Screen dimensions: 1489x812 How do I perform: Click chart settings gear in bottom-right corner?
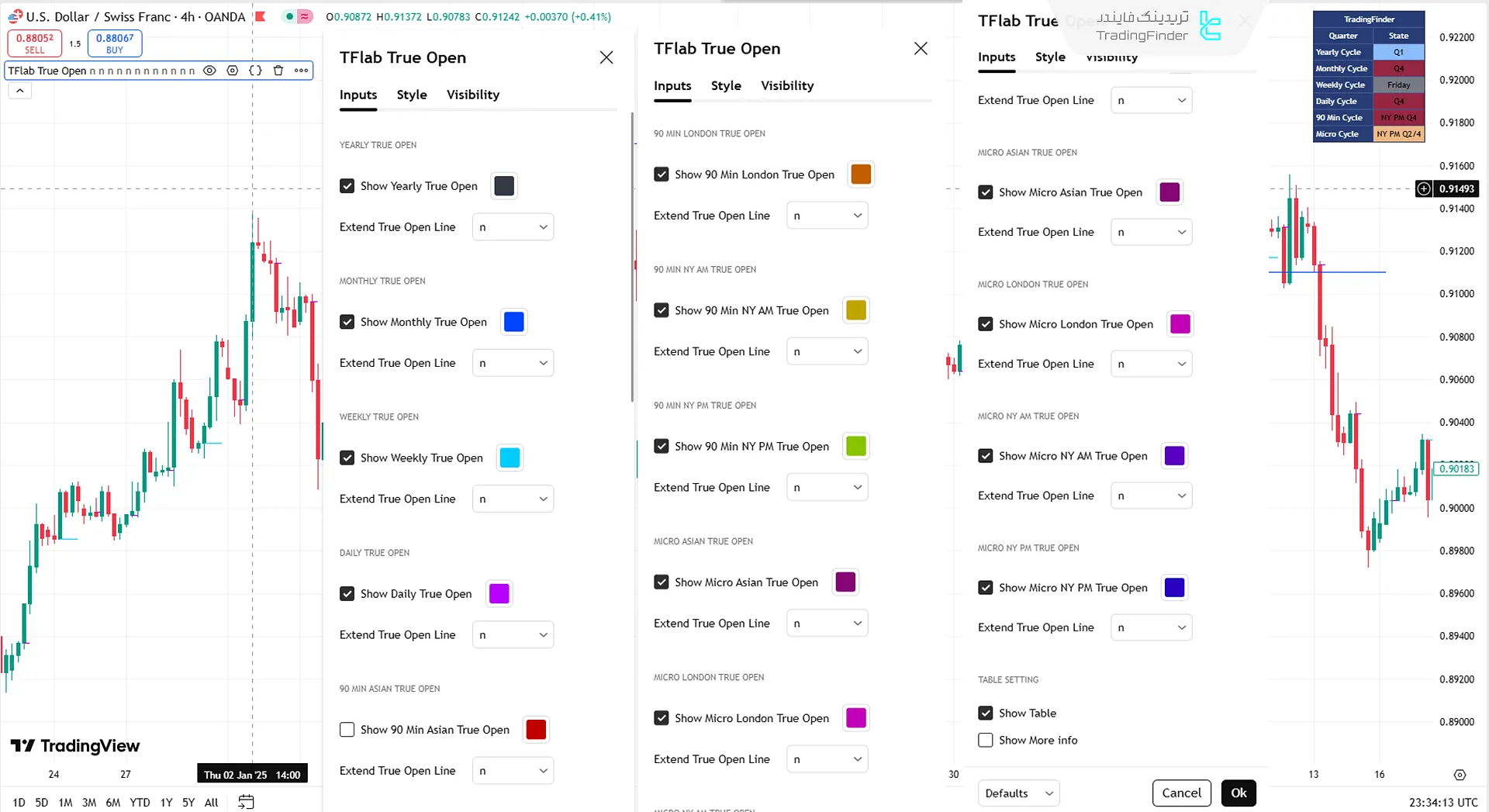point(1460,775)
